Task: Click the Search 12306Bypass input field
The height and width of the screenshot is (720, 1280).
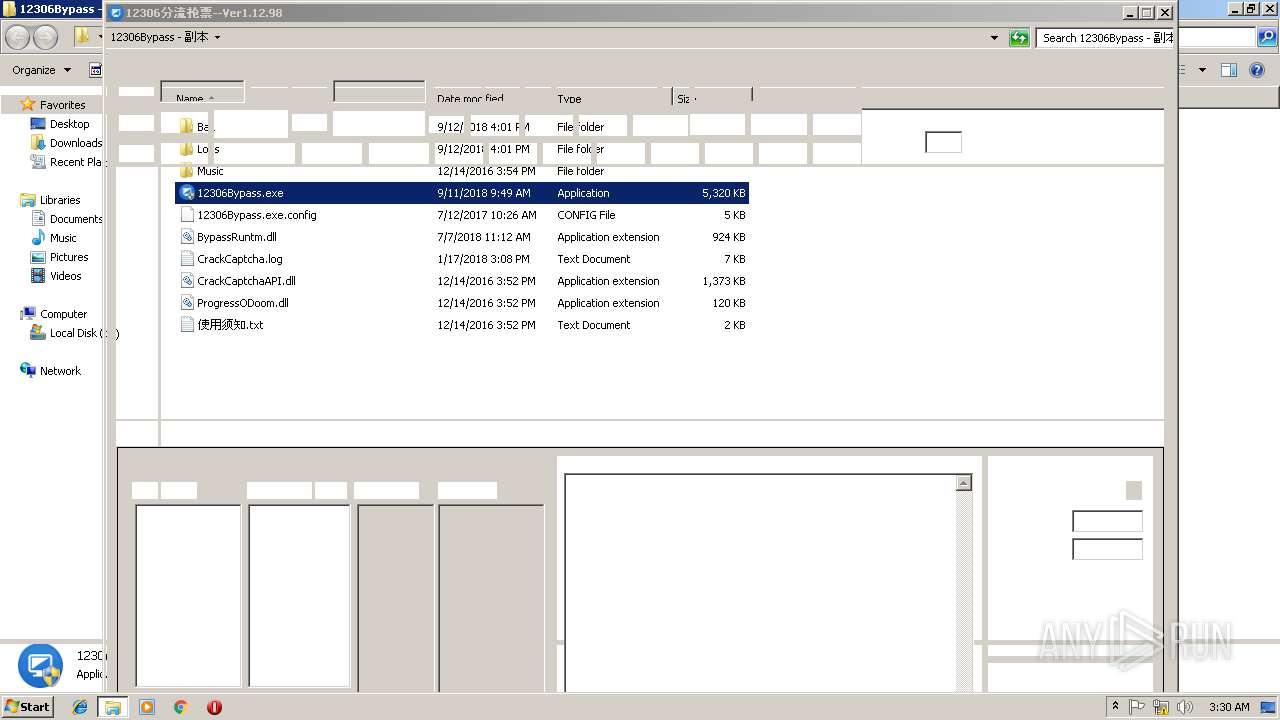Action: tap(1105, 38)
